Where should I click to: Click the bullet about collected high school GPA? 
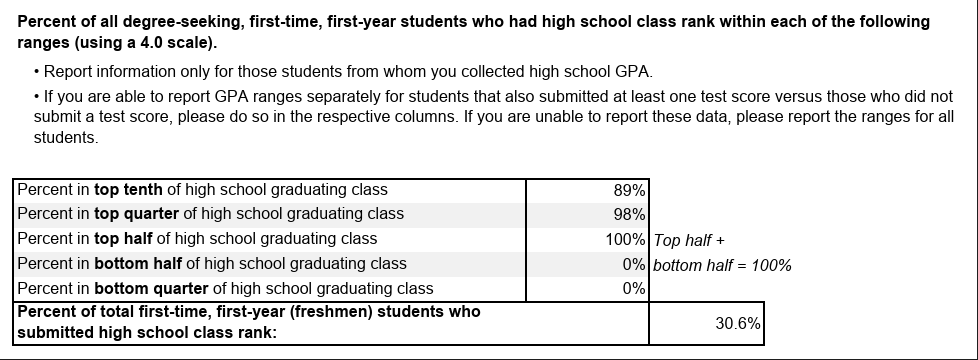click(x=344, y=72)
